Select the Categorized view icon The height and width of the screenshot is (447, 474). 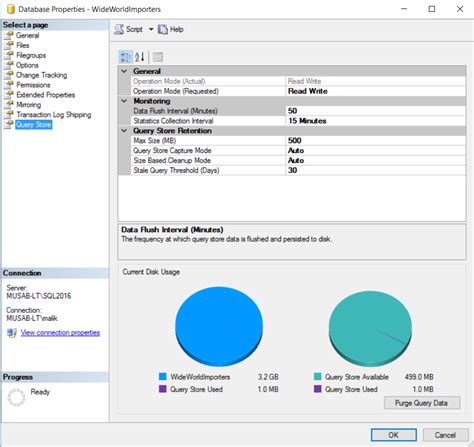[x=126, y=57]
